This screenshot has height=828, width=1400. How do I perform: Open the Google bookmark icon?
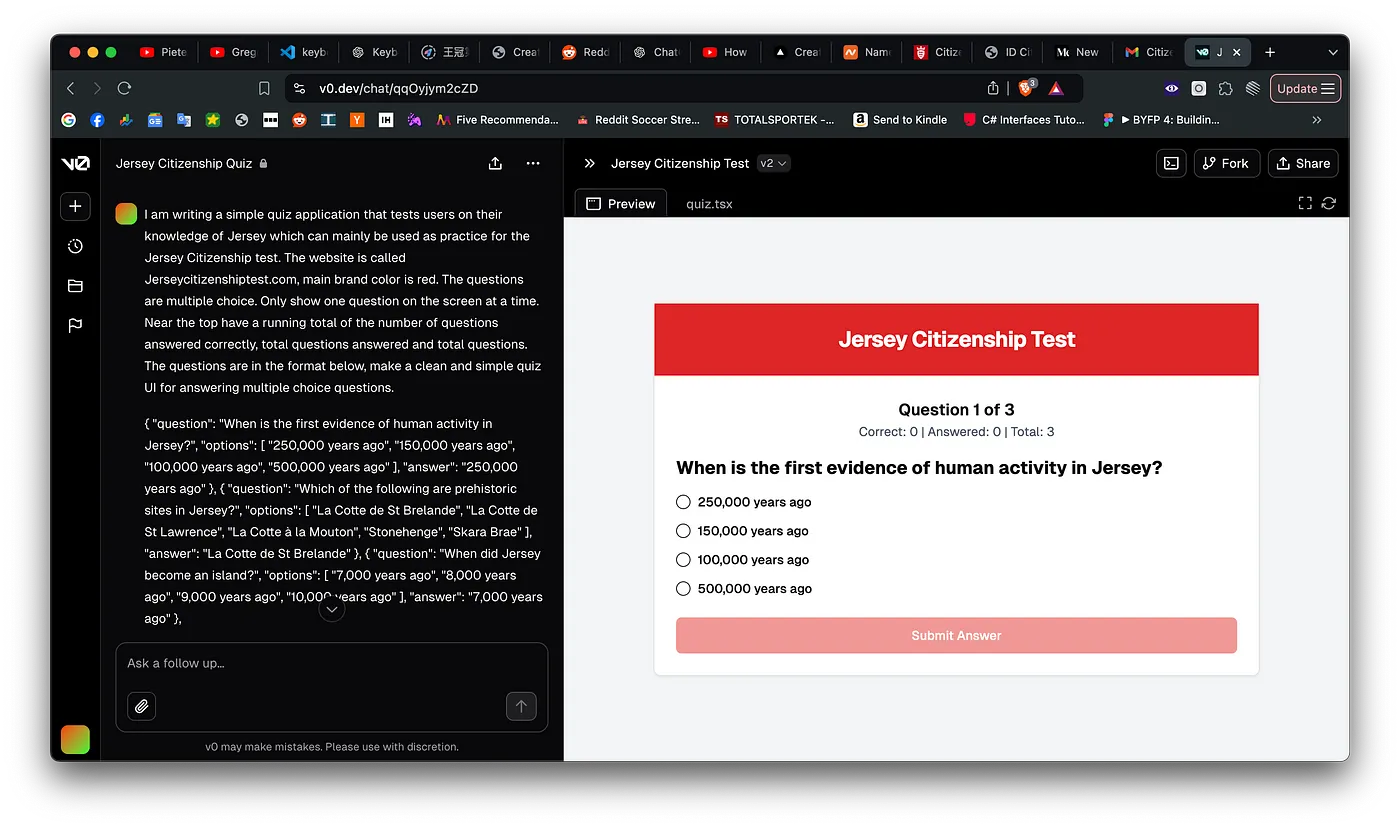(x=69, y=119)
